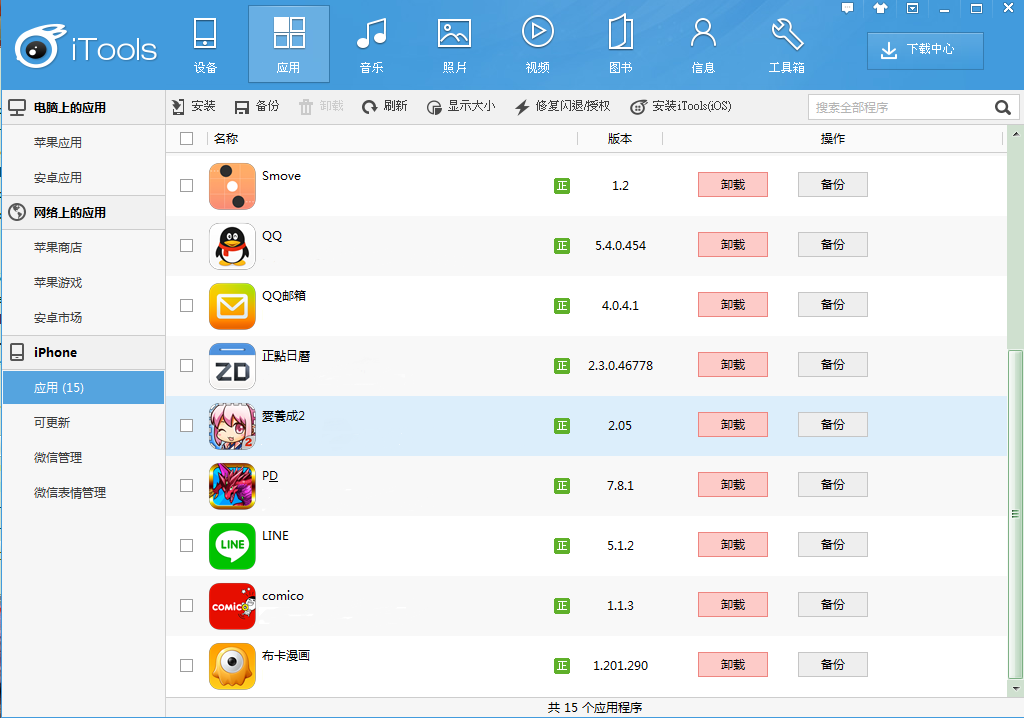1024x718 pixels.
Task: Check the QQ邮箱 row checkbox
Action: click(x=187, y=306)
